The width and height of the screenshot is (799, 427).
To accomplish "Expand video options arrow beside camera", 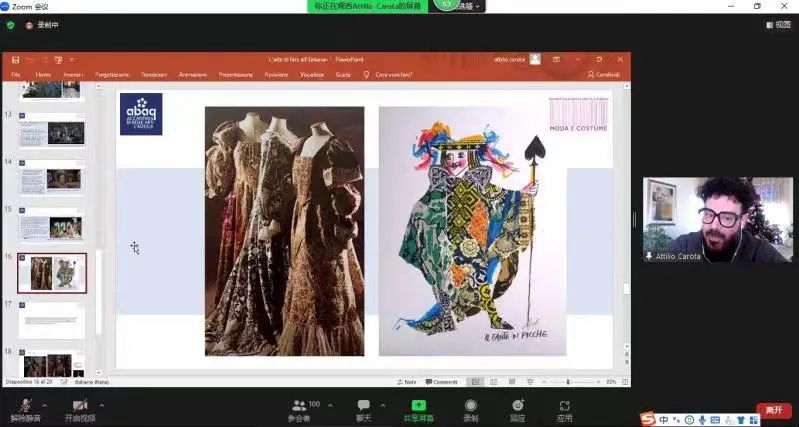I will tap(102, 405).
